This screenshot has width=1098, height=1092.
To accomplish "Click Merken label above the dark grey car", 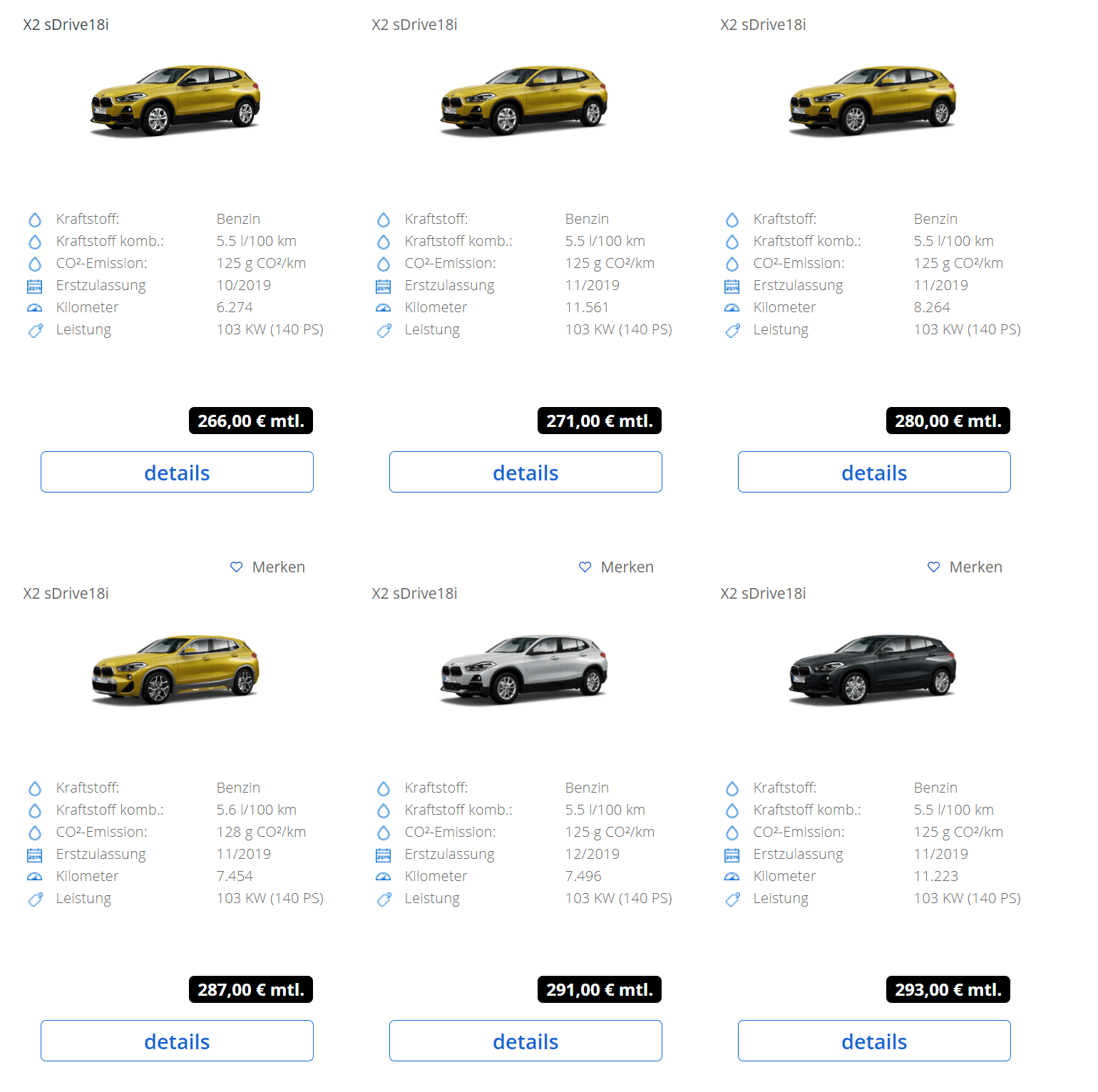I will [976, 567].
